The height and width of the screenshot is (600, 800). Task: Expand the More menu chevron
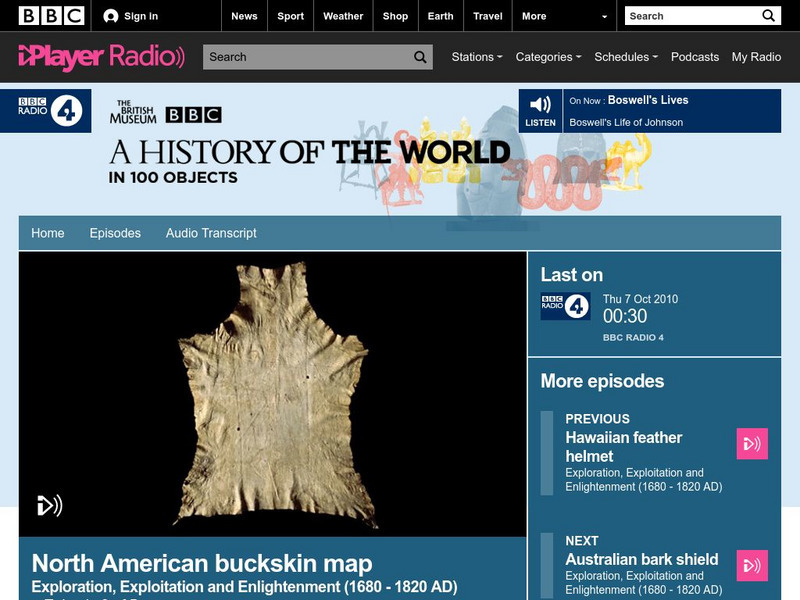click(x=603, y=16)
